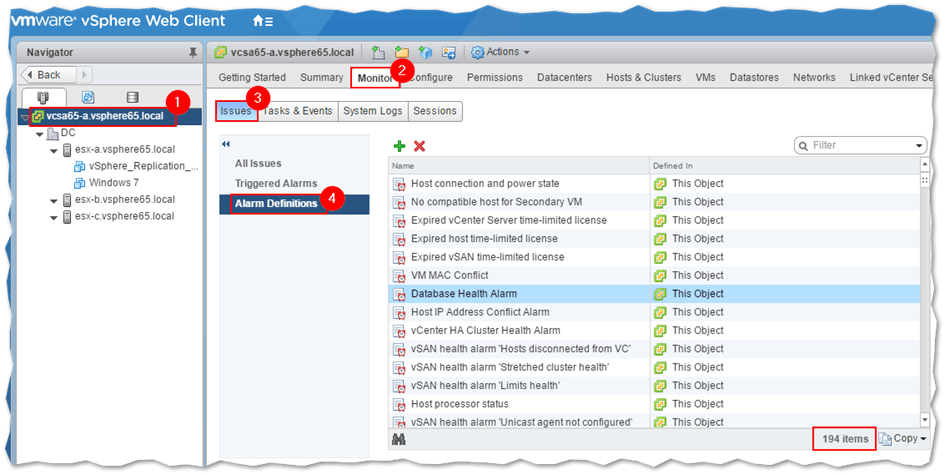Open the Datacenters tab
945x475 pixels.
tap(565, 78)
